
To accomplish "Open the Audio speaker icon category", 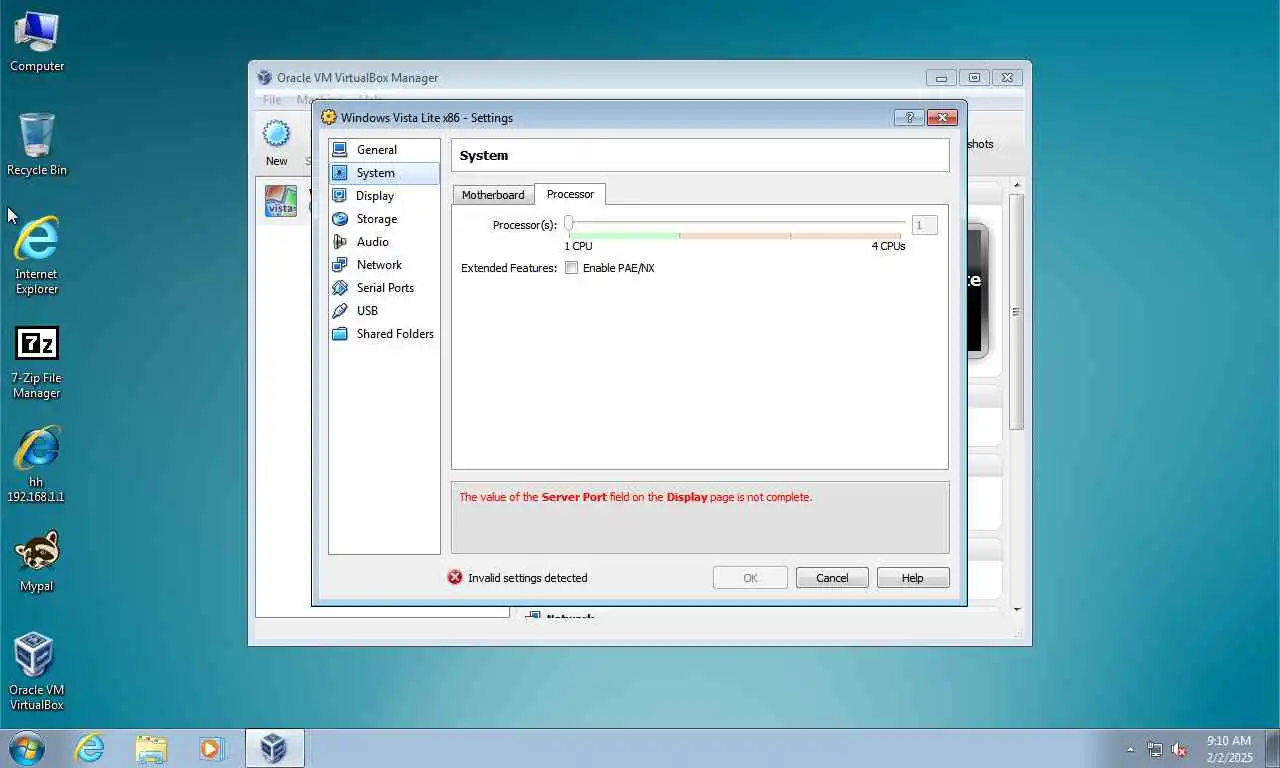I will [x=340, y=242].
